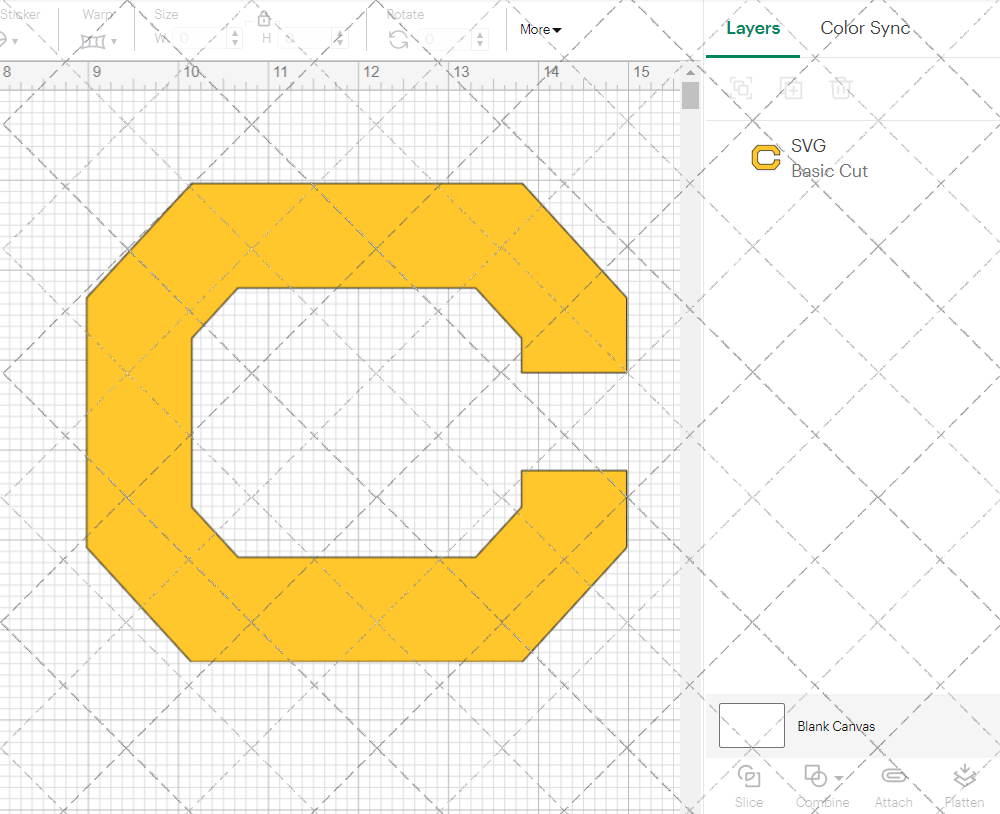Open the Blank Canvas color swatch
1000x814 pixels.
(751, 726)
